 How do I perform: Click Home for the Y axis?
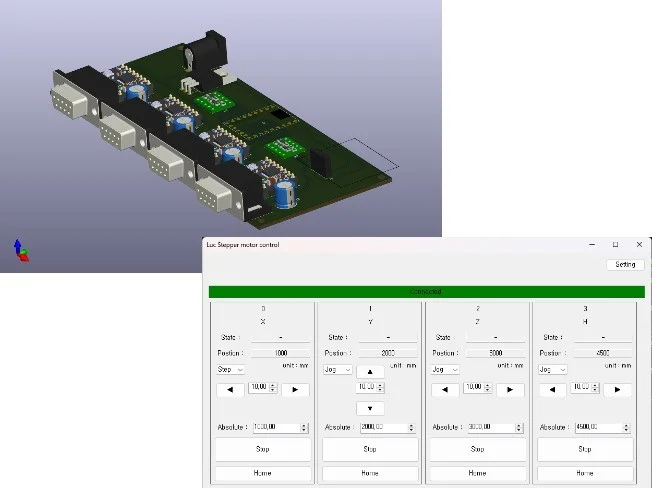[370, 473]
